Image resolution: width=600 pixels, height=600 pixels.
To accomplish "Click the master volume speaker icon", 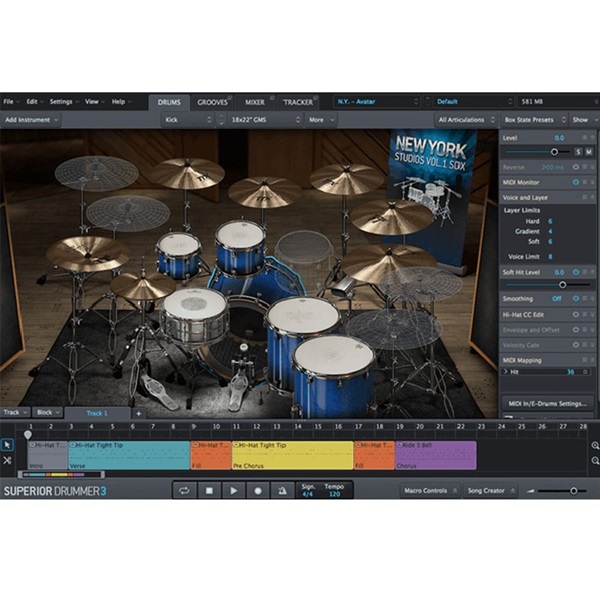I will [x=530, y=491].
